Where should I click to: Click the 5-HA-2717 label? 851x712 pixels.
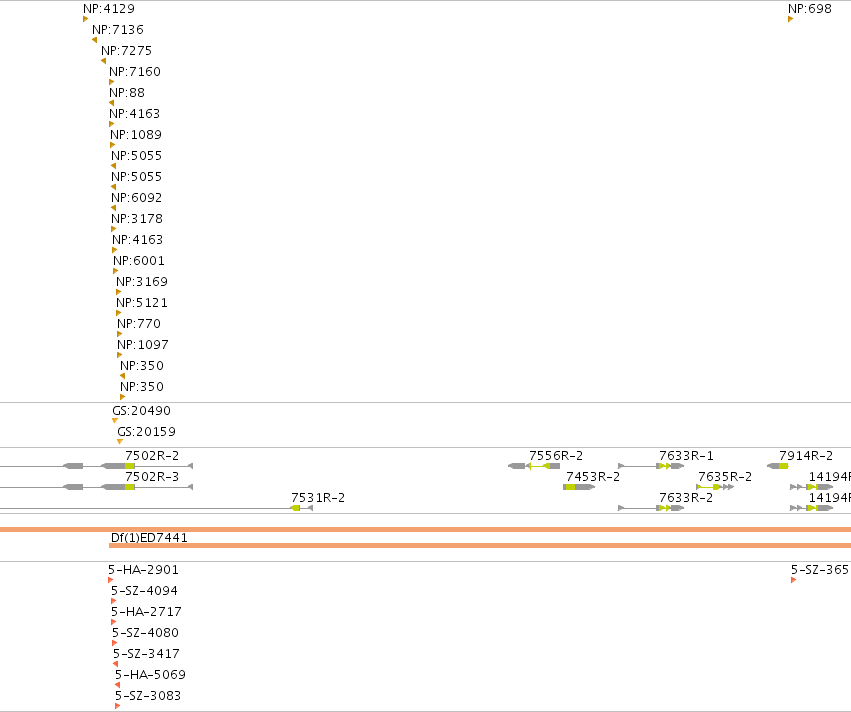147,612
